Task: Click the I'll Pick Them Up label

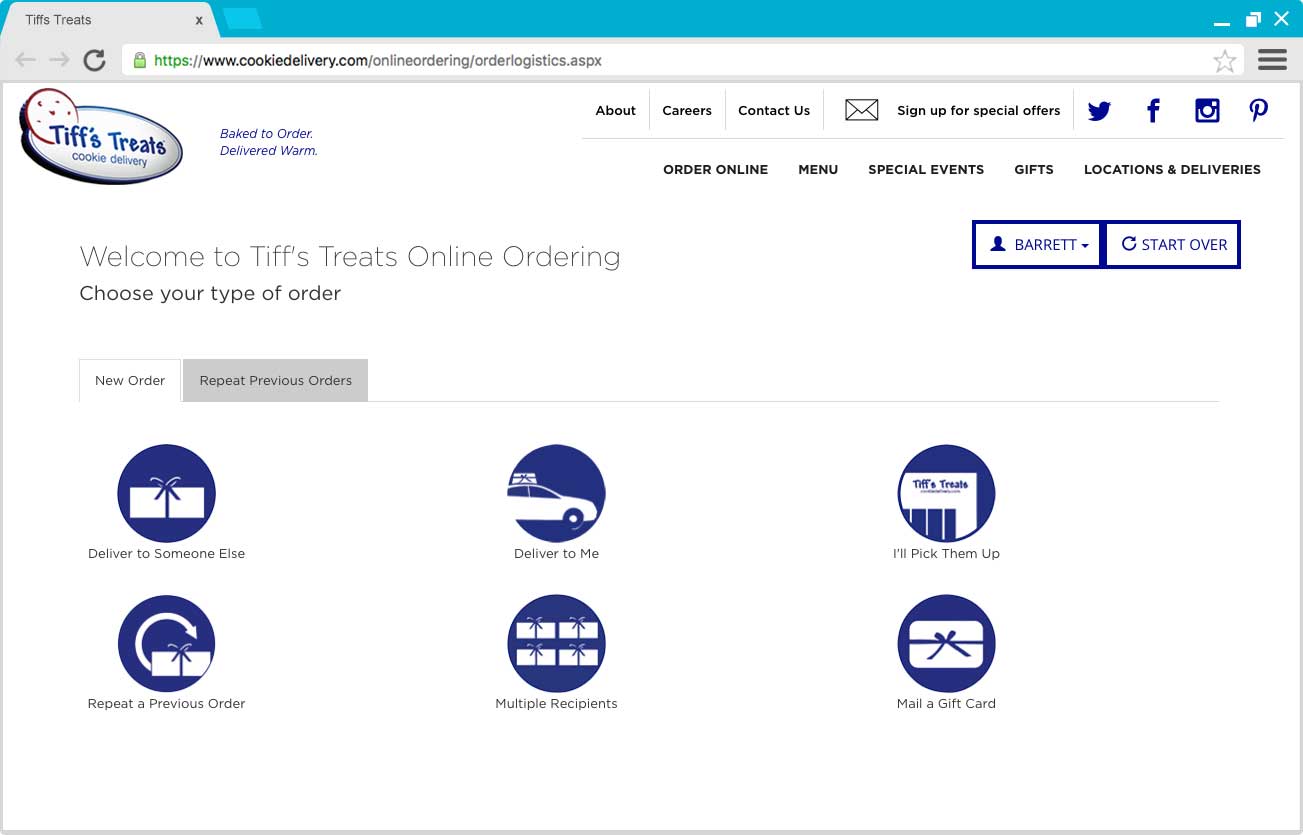Action: point(946,554)
